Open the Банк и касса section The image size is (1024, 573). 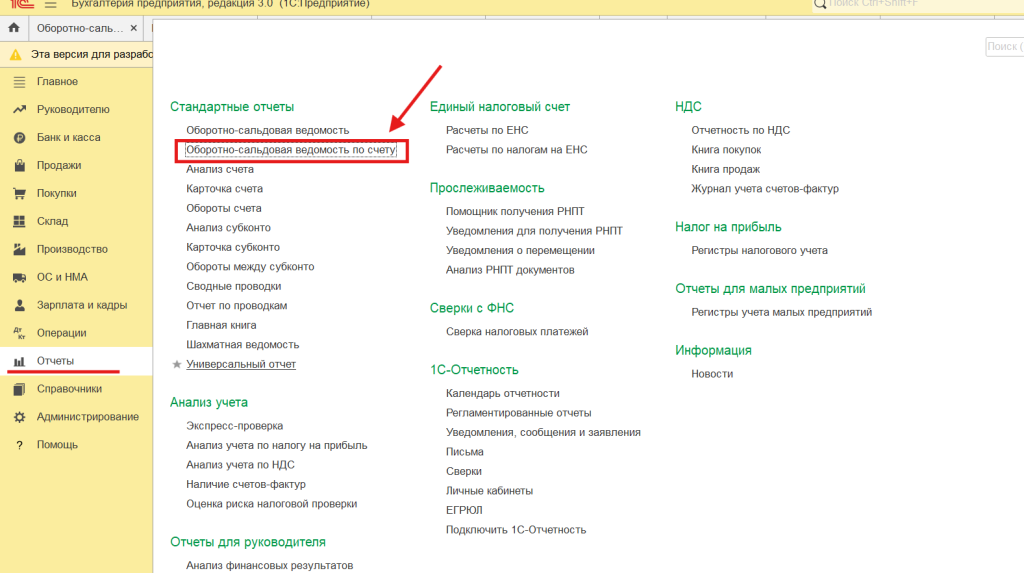[x=69, y=138]
